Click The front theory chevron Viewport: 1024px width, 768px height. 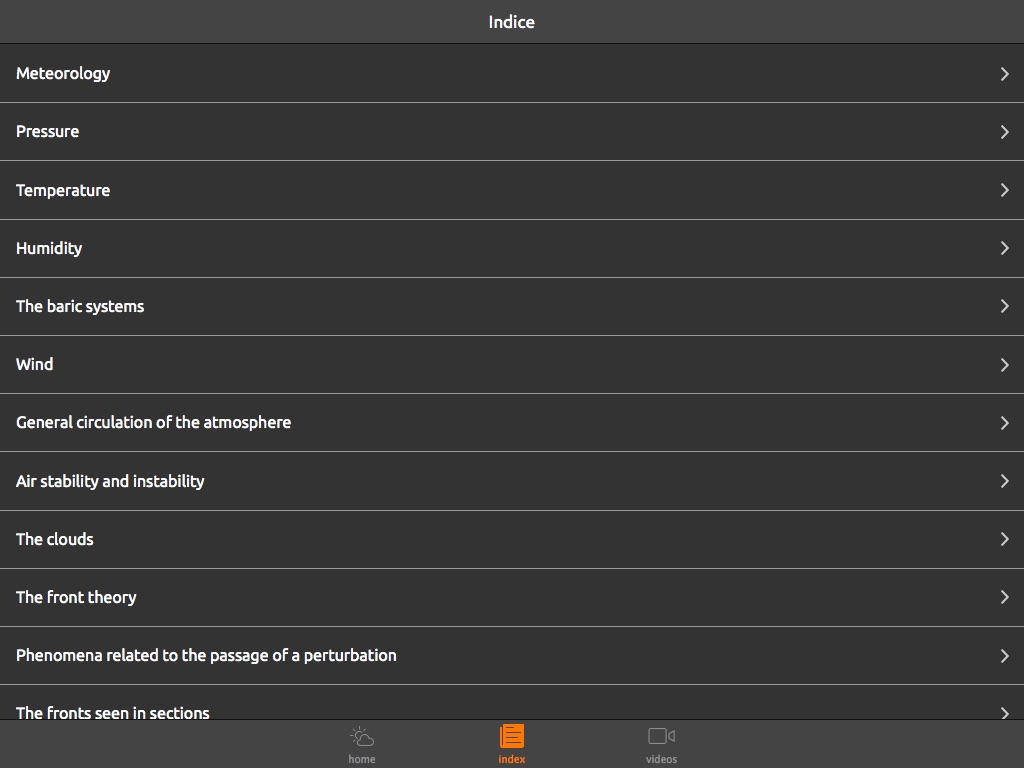[x=1004, y=597]
